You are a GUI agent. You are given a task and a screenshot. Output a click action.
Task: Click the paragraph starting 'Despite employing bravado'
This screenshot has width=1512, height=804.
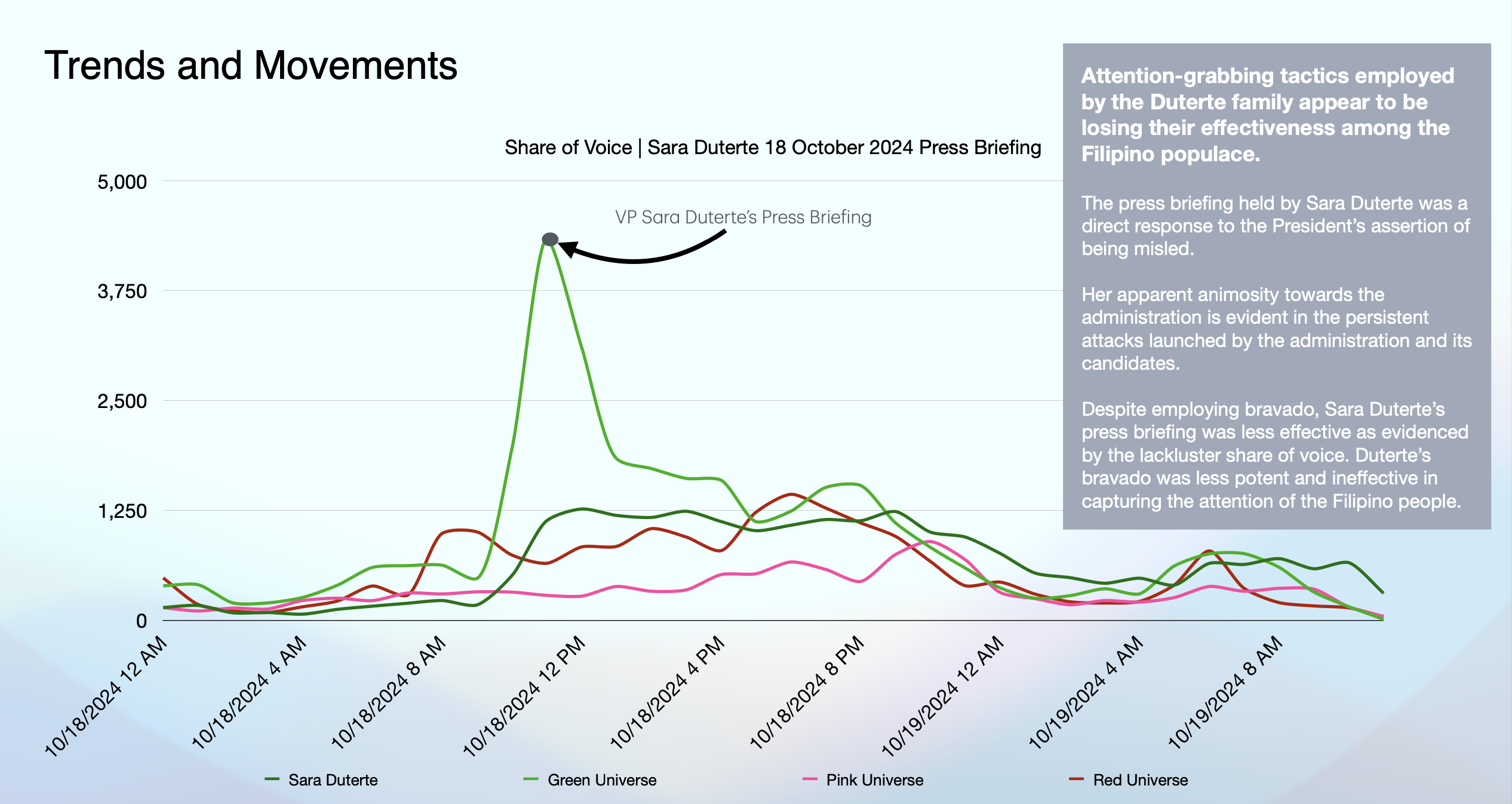(x=1275, y=455)
